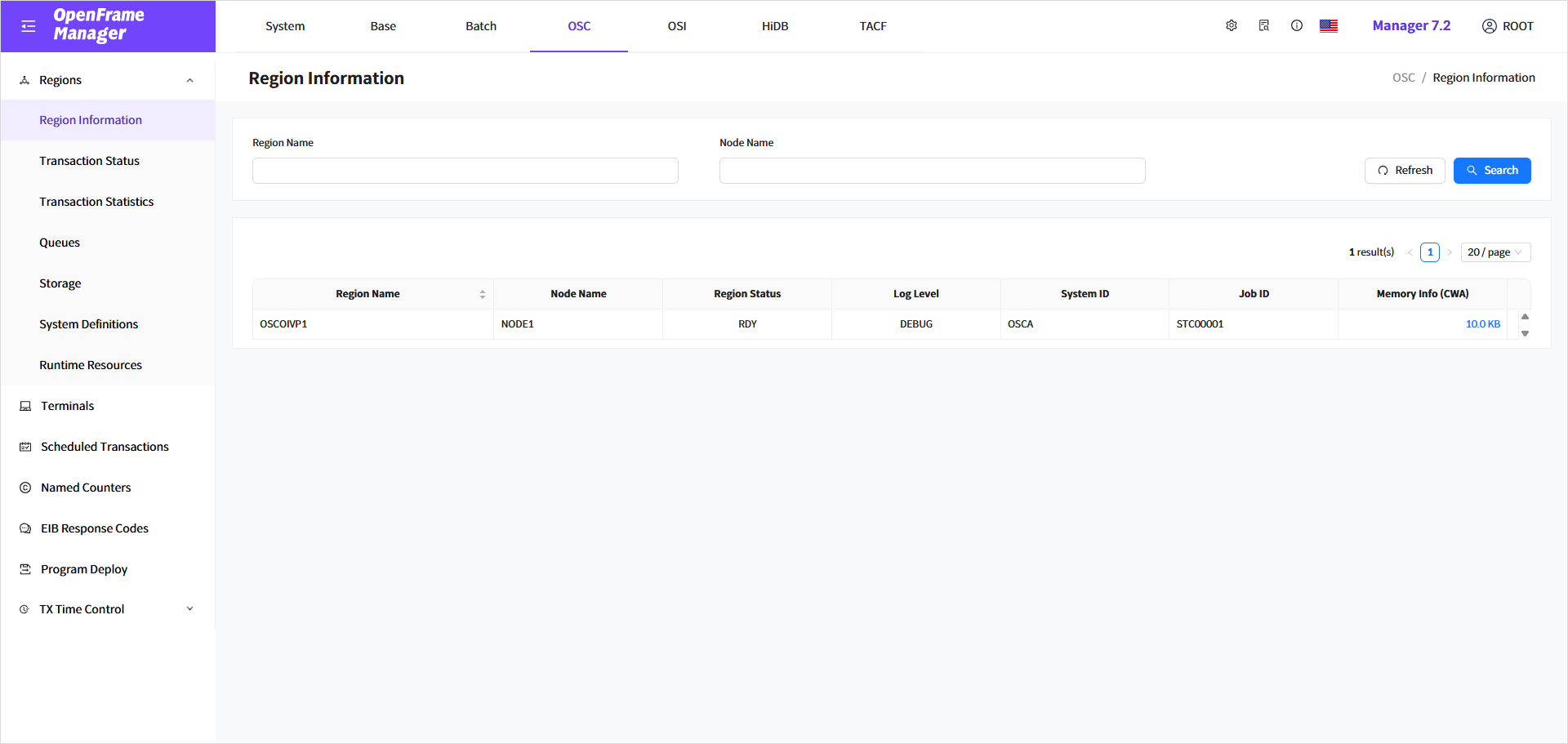Open Program Deploy in the sidebar
Viewport: 1568px width, 744px height.
pos(84,569)
